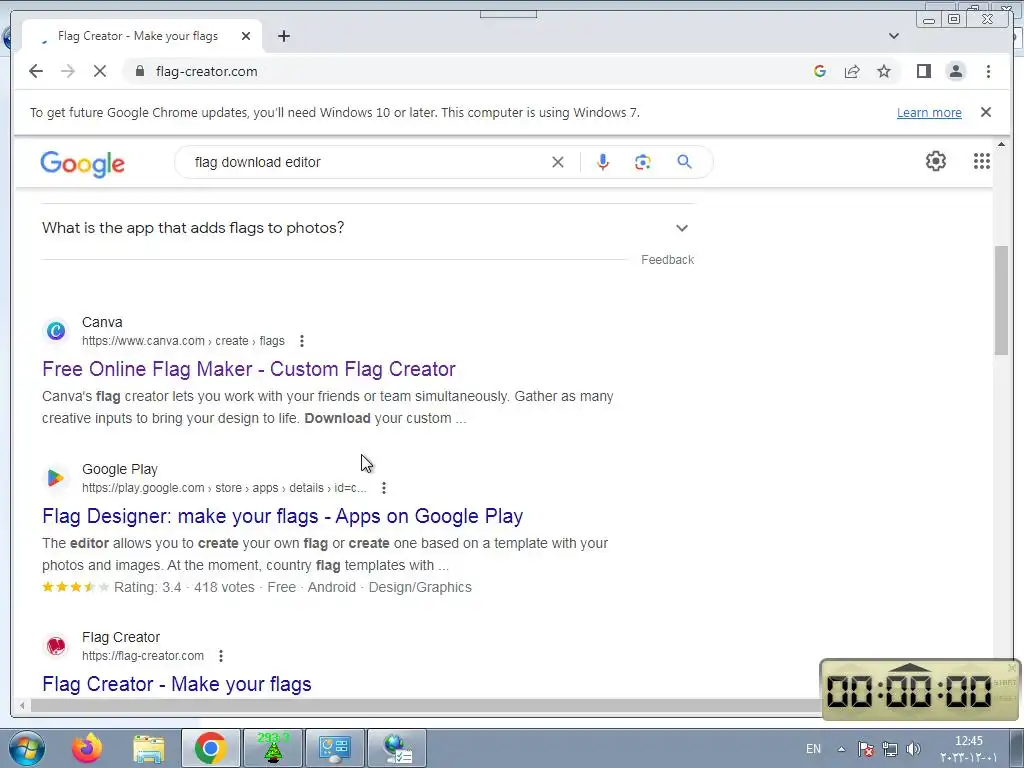Image resolution: width=1024 pixels, height=768 pixels.
Task: Click the scroll up arrow of the page
Action: tap(1001, 144)
